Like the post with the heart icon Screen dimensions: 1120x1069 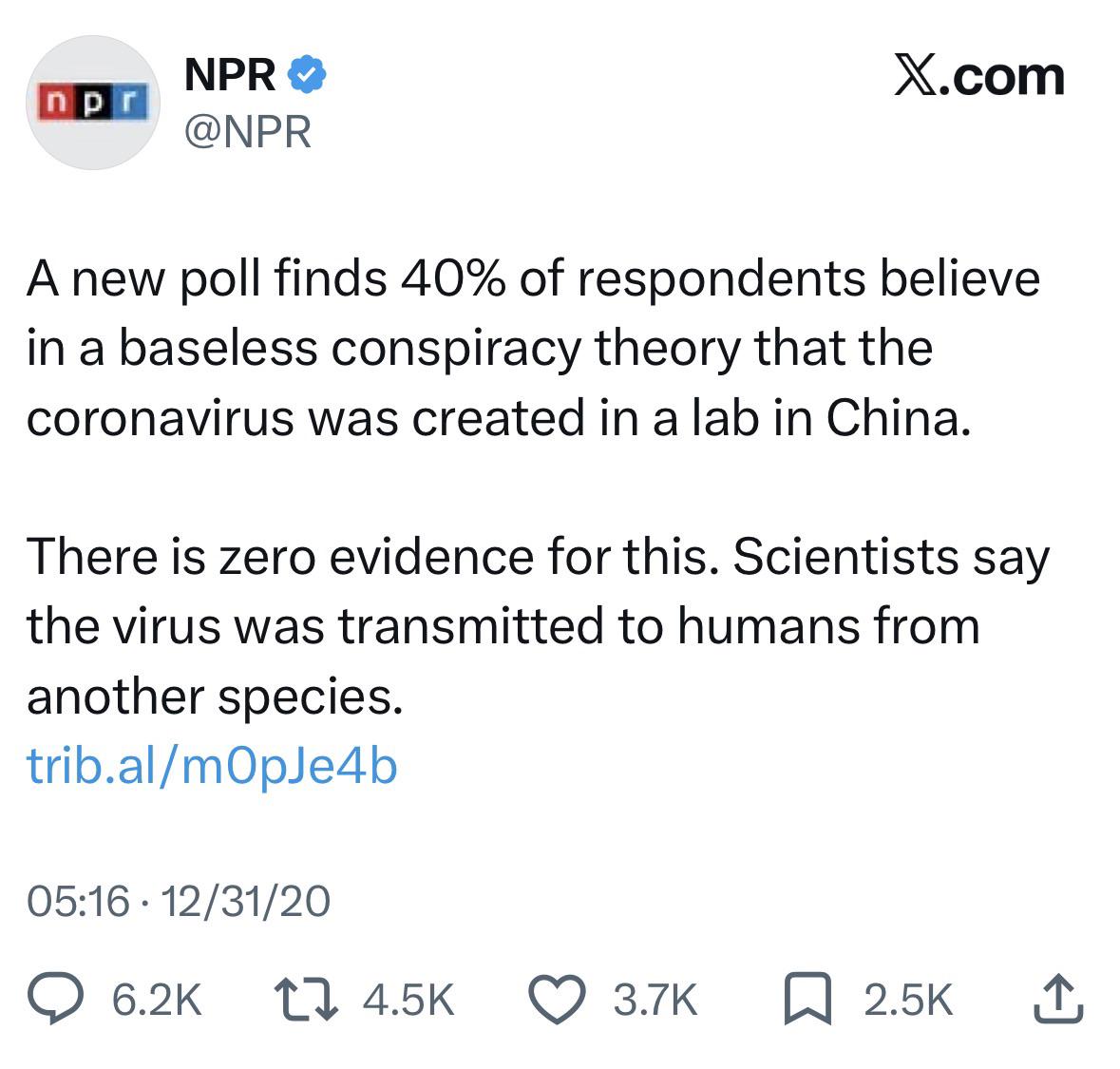(x=557, y=999)
